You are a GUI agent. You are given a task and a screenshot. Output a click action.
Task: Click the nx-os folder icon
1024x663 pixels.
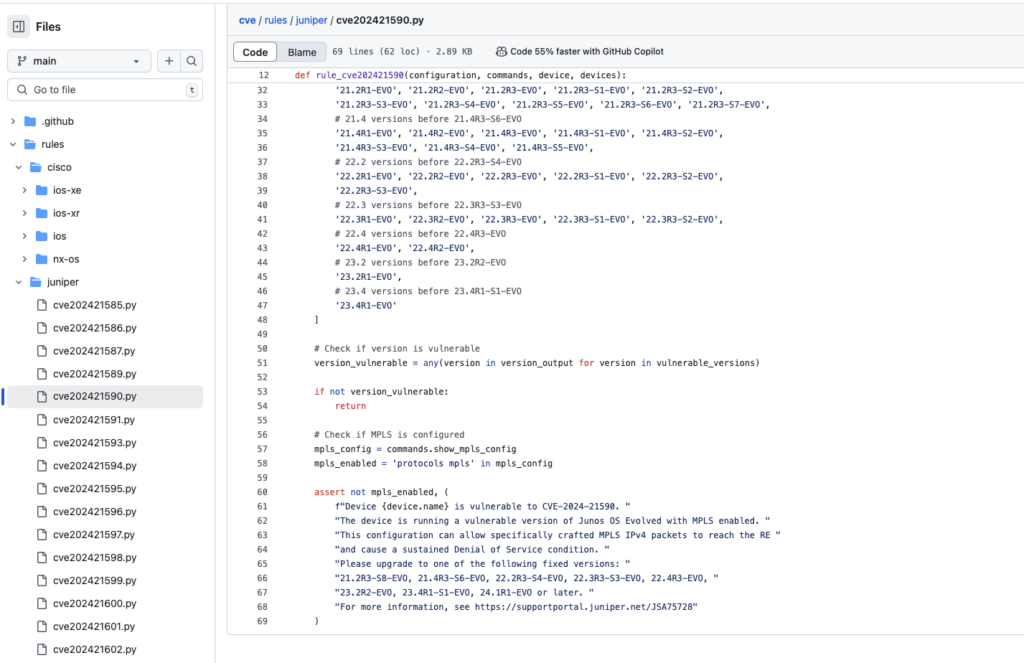tap(41, 259)
